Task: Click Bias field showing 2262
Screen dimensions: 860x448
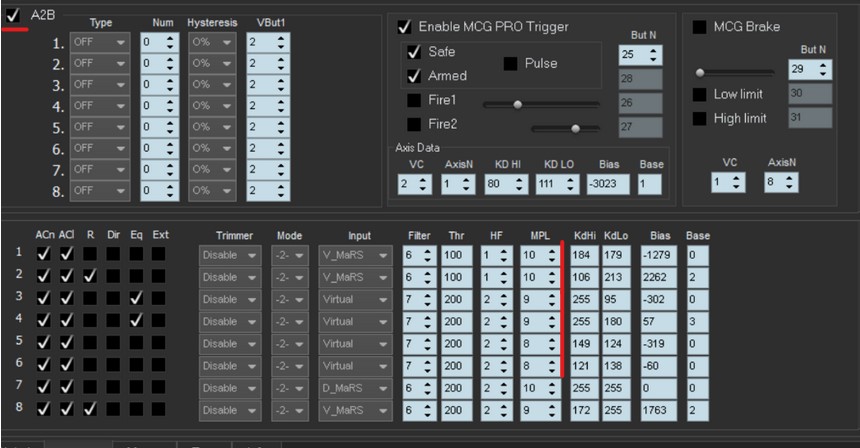Action: coord(659,277)
